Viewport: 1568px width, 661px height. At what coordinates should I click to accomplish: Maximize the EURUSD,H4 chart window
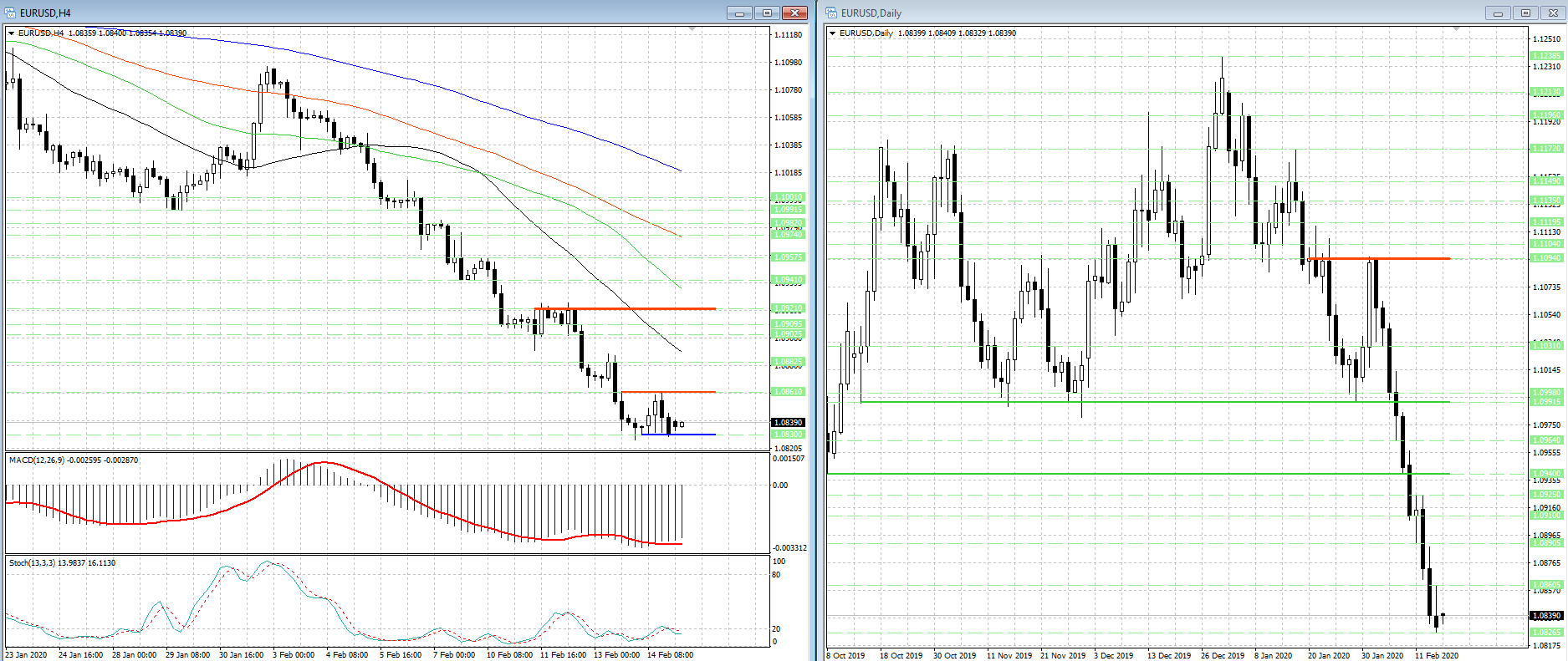(767, 13)
